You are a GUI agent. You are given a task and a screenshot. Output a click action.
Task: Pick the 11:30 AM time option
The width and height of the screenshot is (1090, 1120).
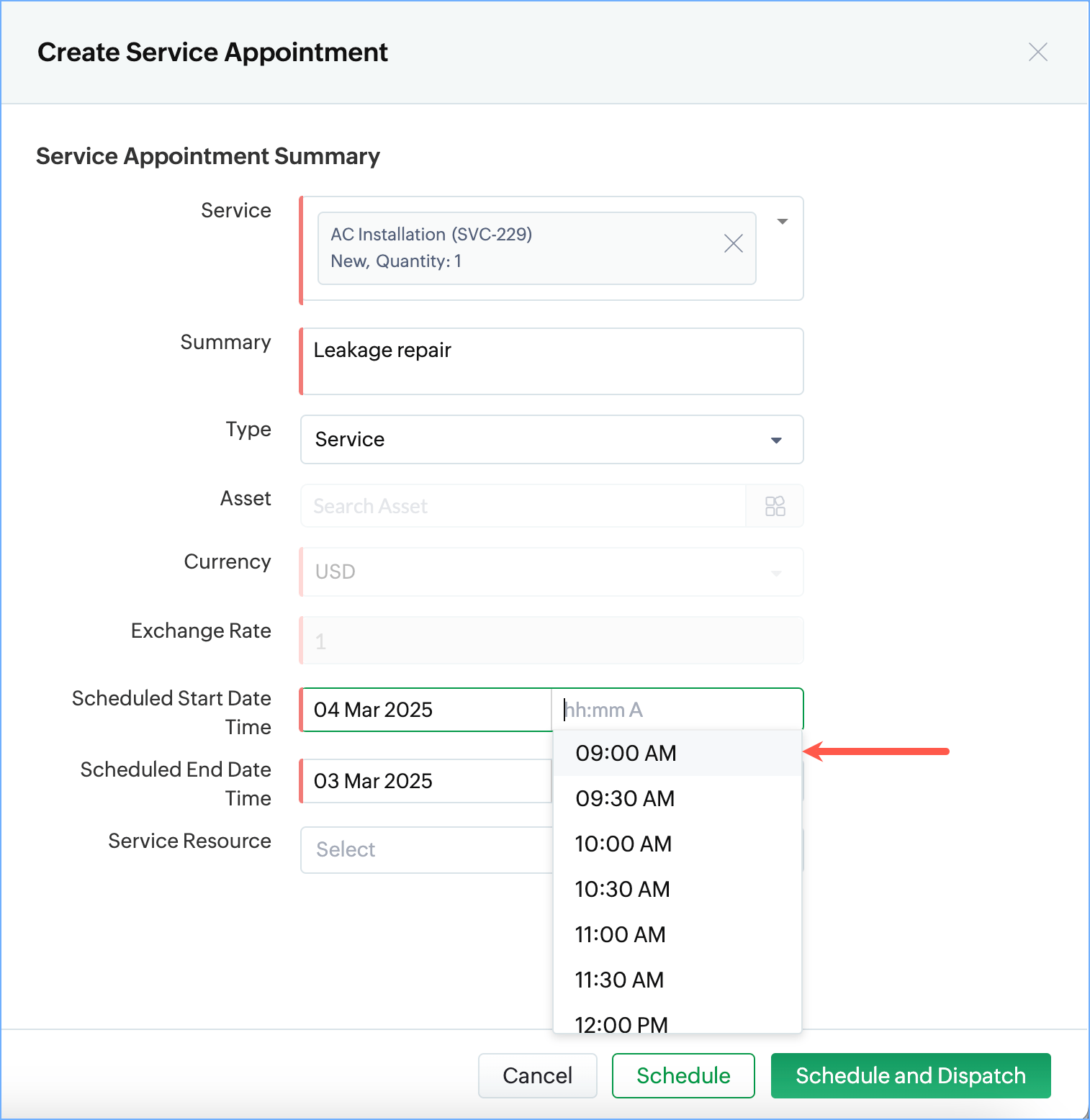tap(677, 980)
